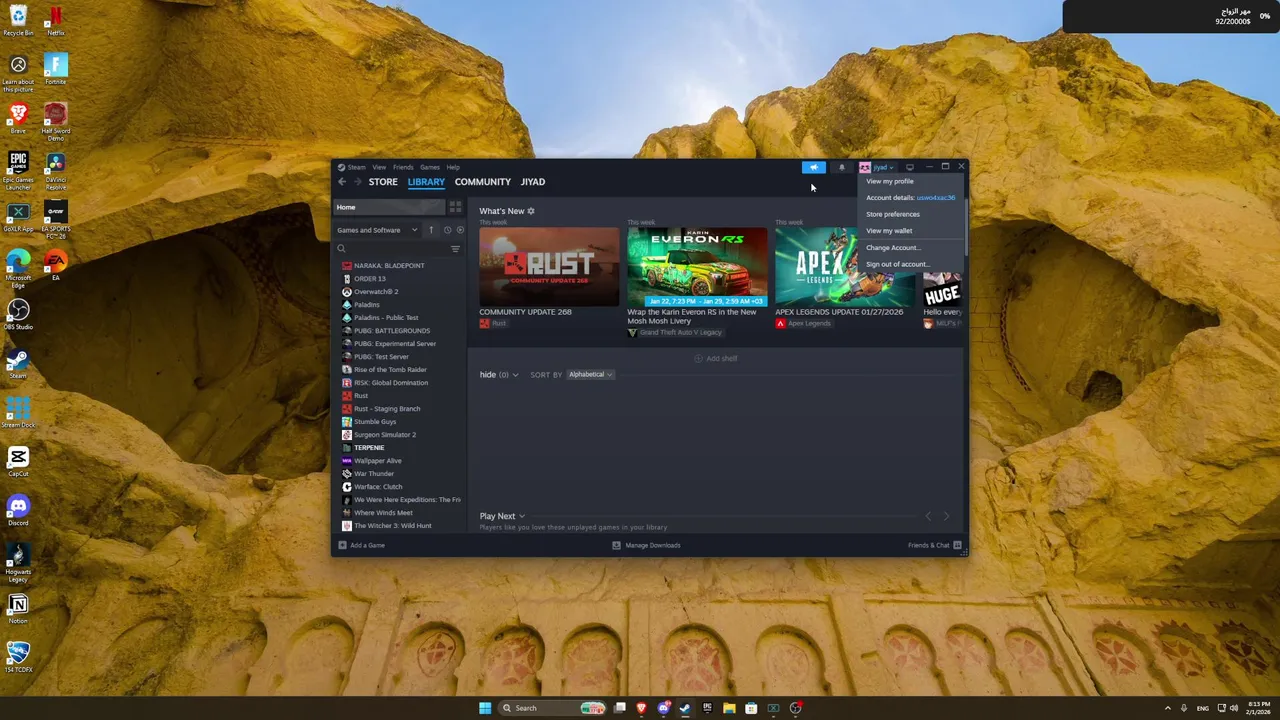Open OBS Studio desktop icon
The height and width of the screenshot is (720, 1280).
pyautogui.click(x=18, y=315)
